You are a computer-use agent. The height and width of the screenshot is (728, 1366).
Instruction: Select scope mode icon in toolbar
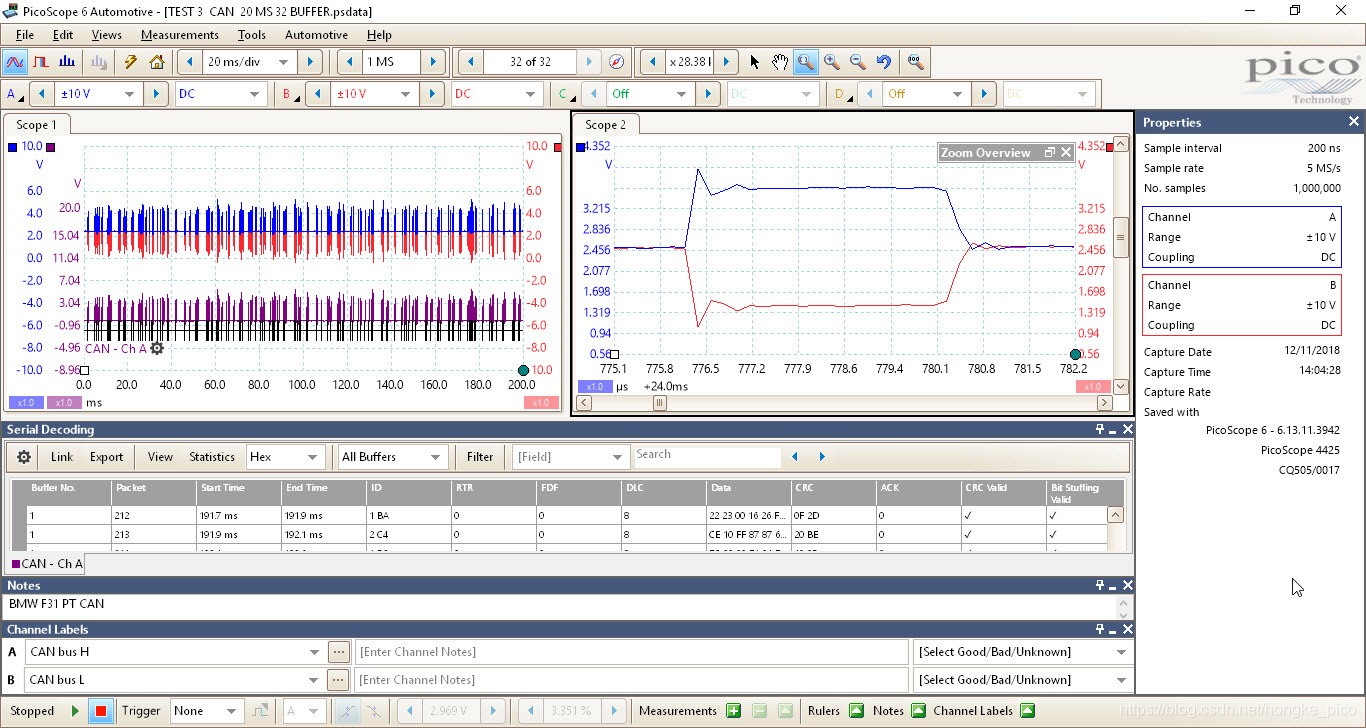coord(15,62)
